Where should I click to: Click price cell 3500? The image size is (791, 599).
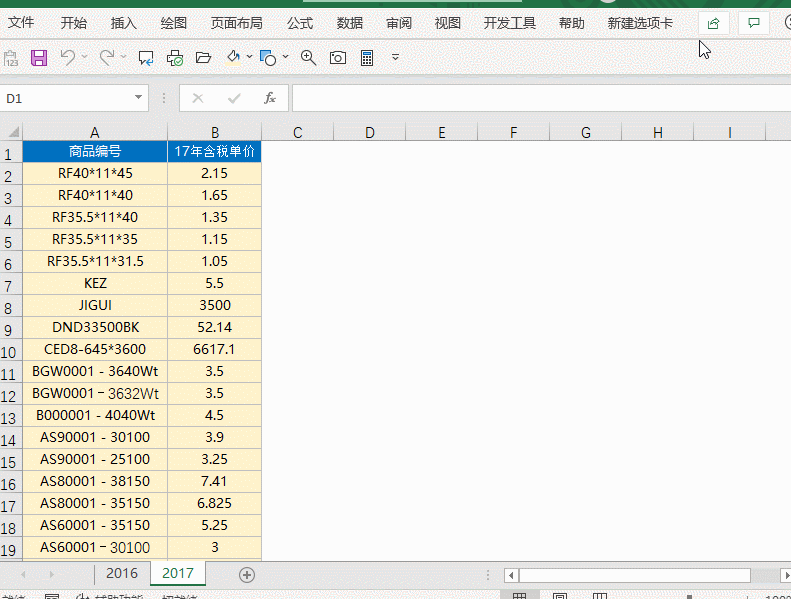point(214,305)
